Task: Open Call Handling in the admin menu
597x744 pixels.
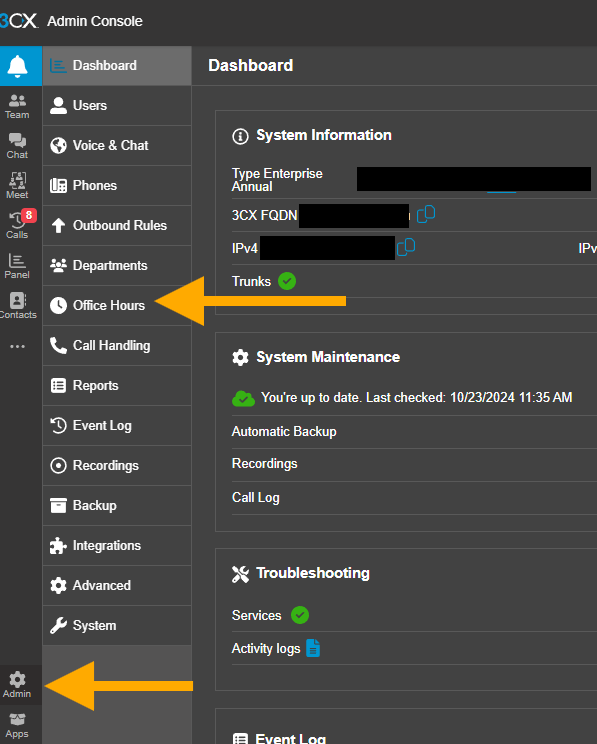Action: (117, 345)
